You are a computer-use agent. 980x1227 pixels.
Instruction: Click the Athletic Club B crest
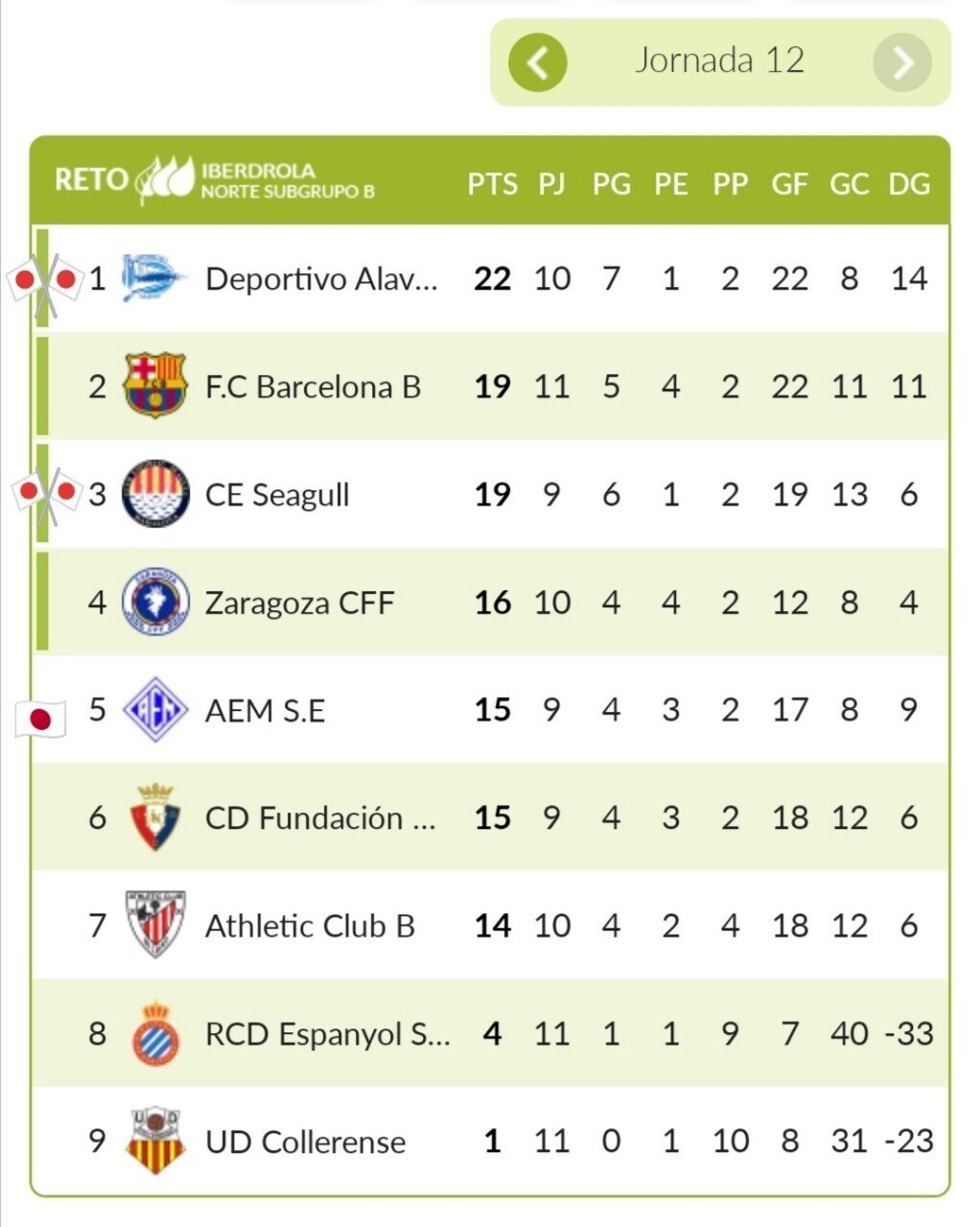pos(155,925)
